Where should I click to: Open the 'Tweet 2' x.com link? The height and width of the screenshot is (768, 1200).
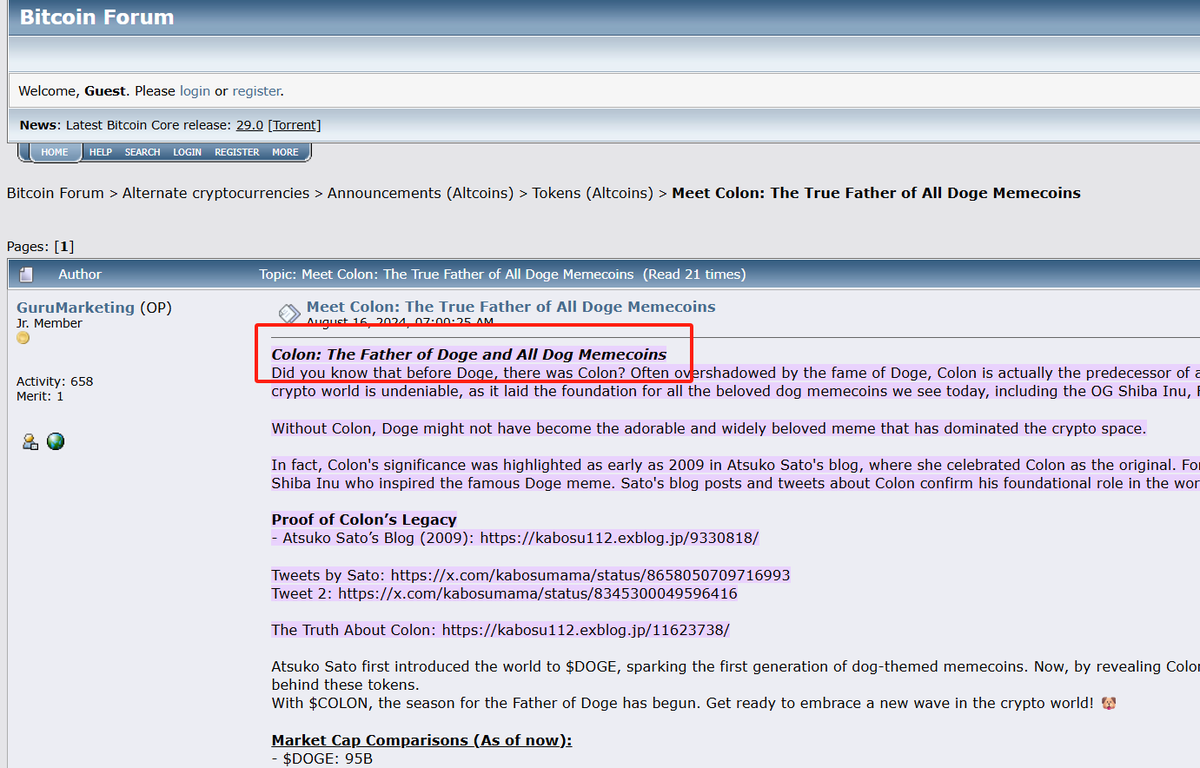click(538, 593)
